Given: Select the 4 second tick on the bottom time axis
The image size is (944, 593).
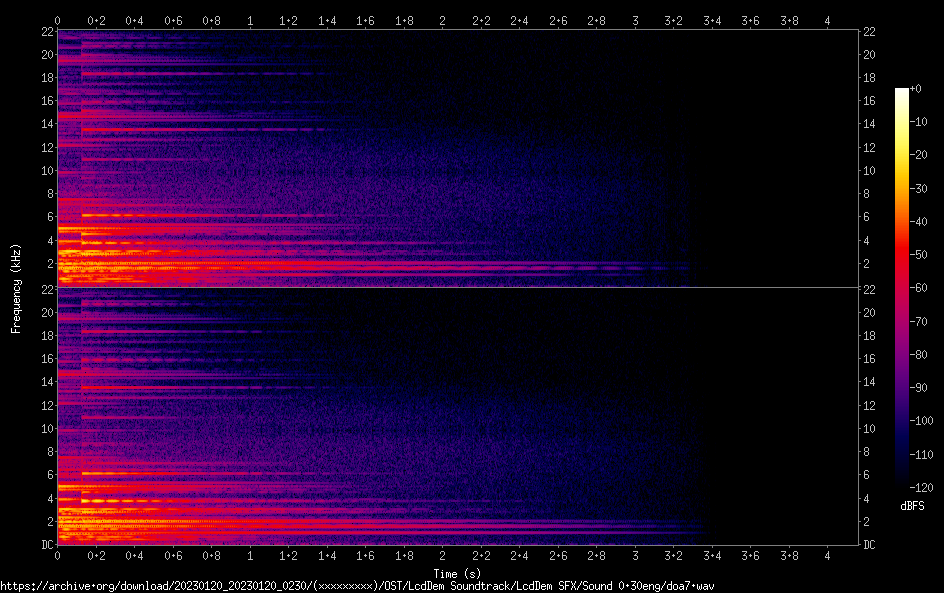Looking at the screenshot, I should [827, 555].
